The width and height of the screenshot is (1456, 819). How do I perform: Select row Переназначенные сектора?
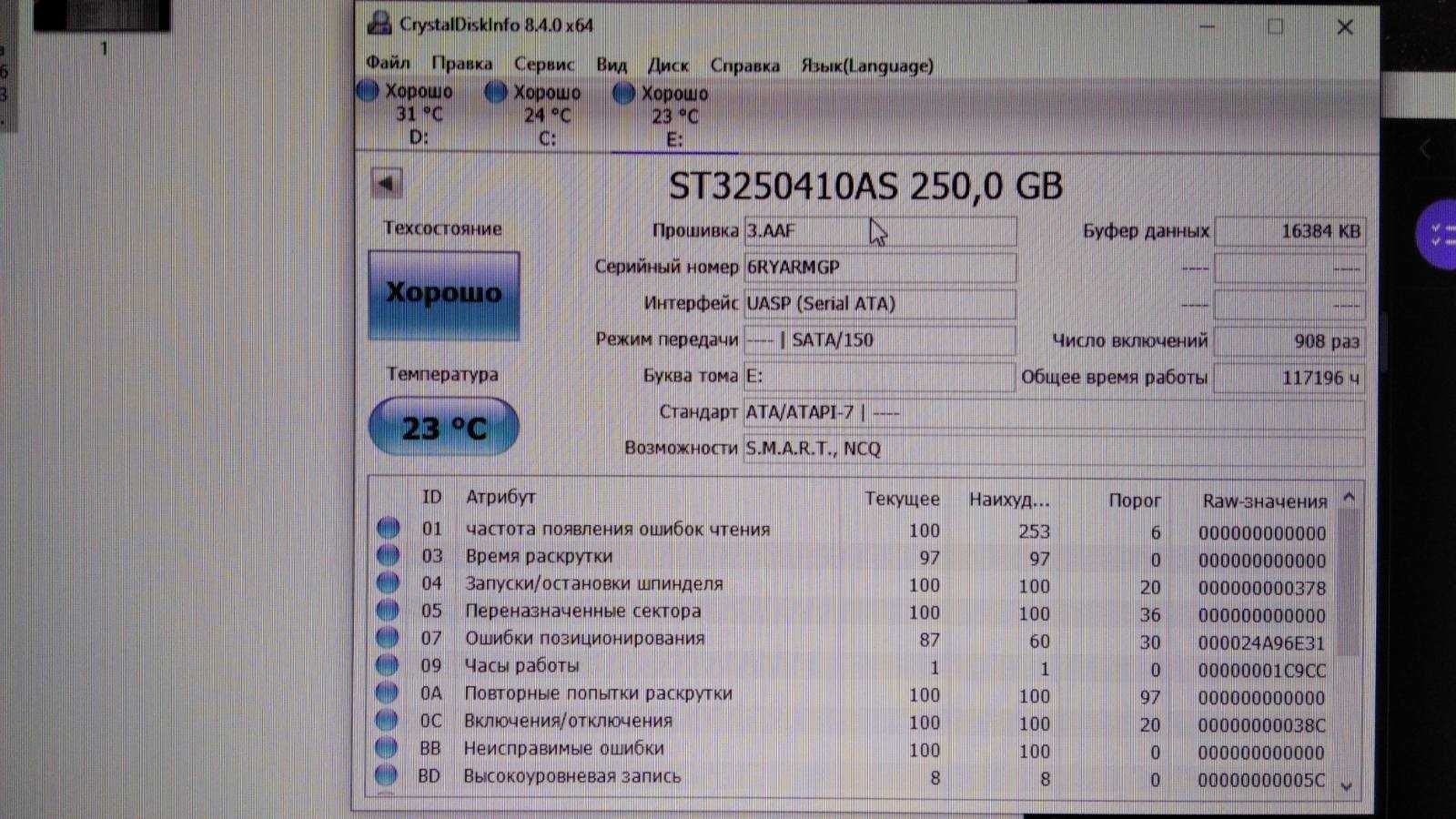(x=854, y=612)
